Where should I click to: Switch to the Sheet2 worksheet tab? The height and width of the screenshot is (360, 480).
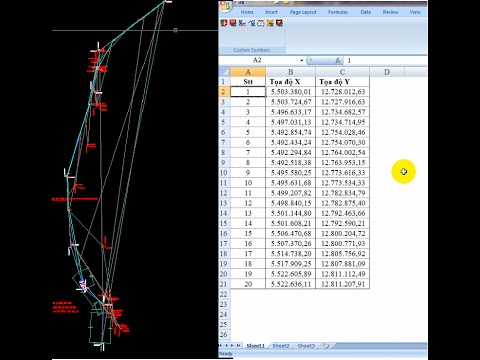tap(281, 346)
